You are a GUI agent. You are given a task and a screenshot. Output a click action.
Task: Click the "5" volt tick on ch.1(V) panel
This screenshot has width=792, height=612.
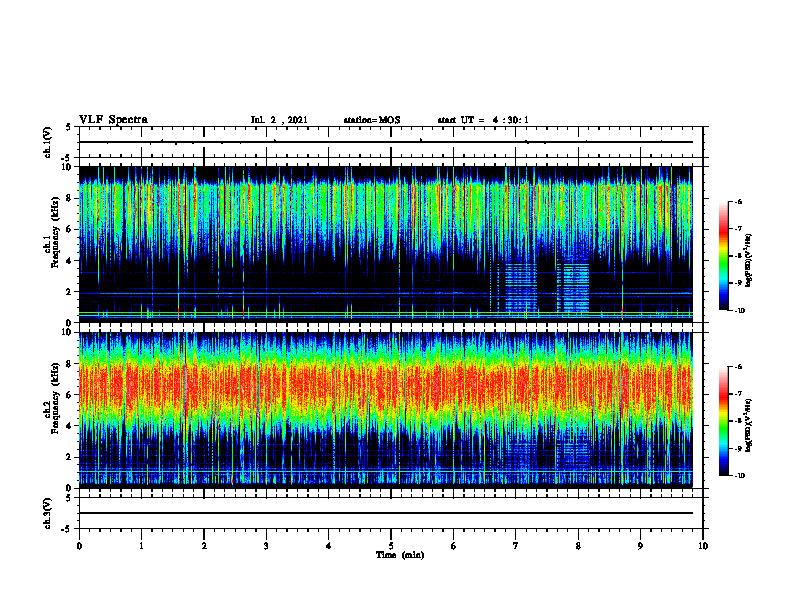click(69, 127)
